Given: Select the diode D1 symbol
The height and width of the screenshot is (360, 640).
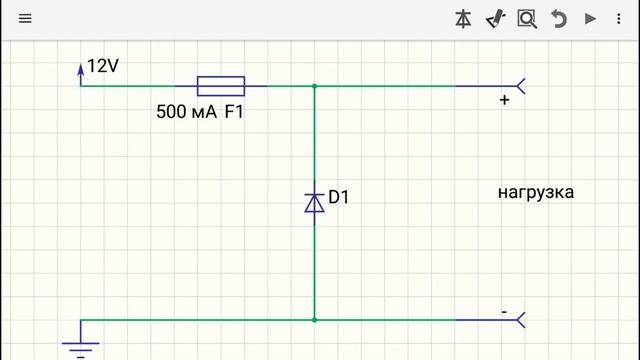Looking at the screenshot, I should 314,203.
